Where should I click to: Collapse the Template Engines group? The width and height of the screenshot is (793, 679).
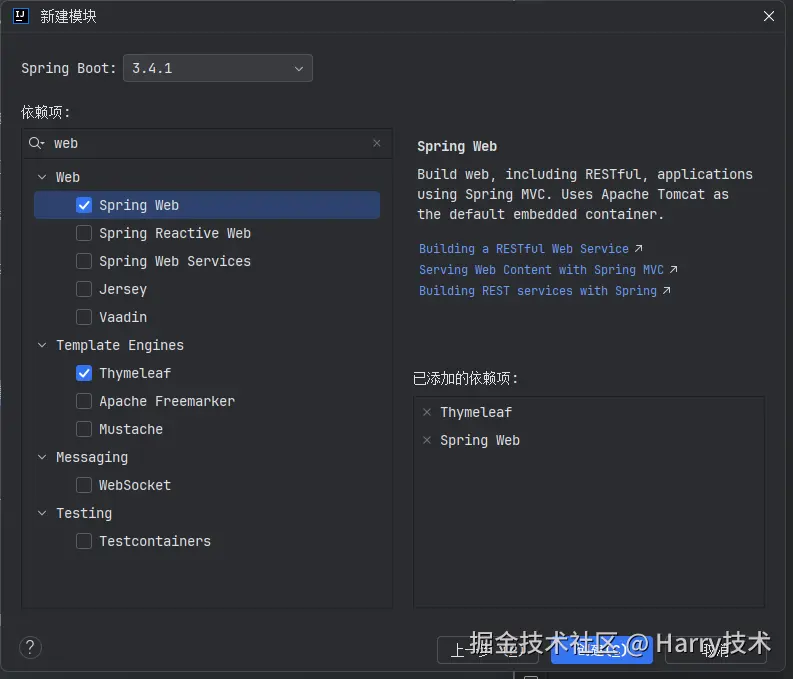[42, 345]
